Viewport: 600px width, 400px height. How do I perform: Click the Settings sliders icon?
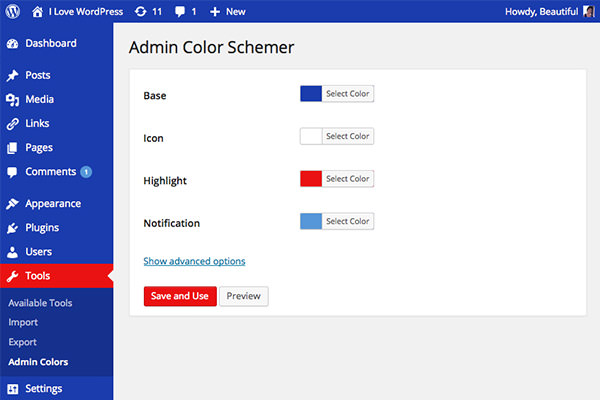12,389
